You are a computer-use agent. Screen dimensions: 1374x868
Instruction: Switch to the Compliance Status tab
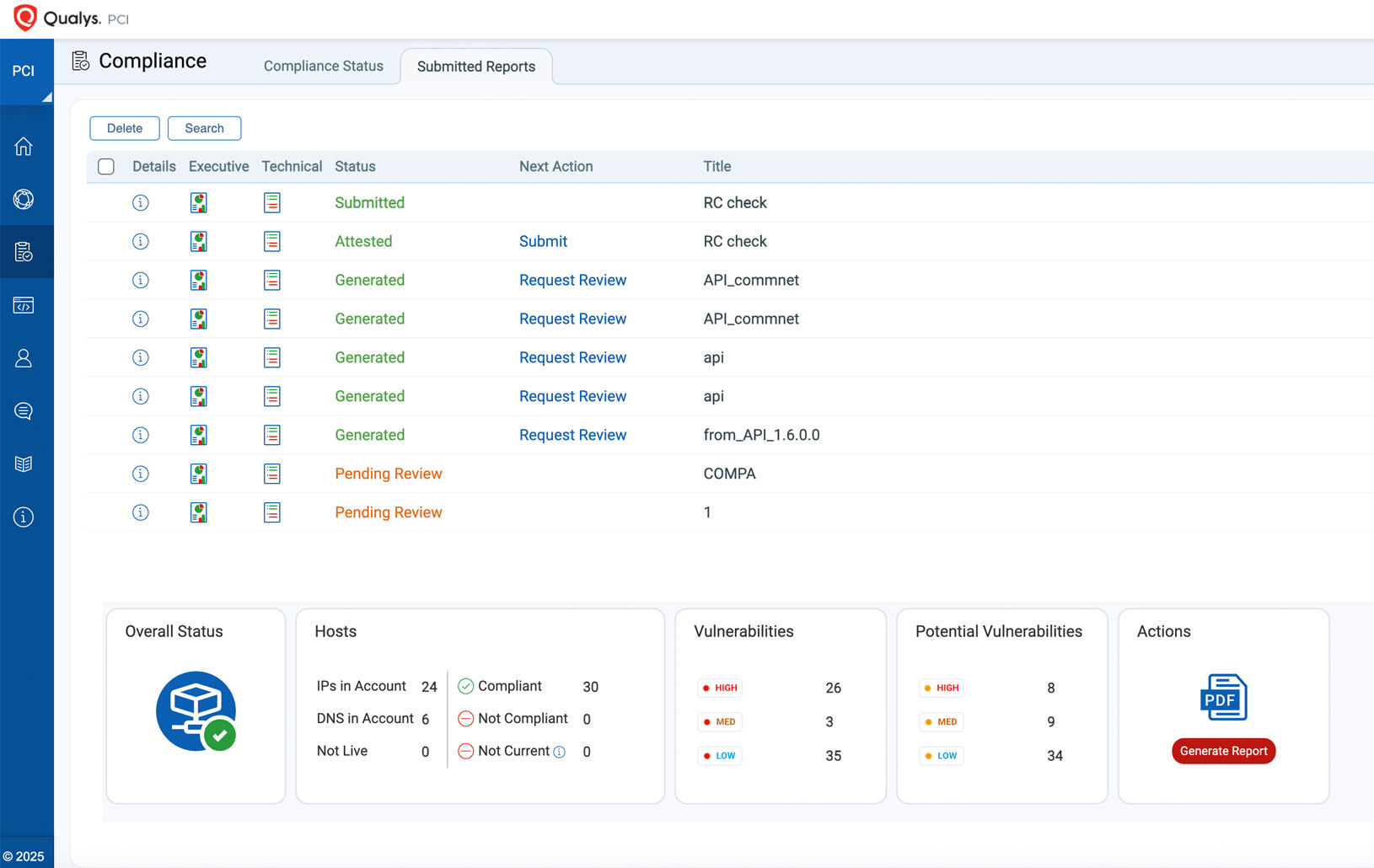click(323, 67)
